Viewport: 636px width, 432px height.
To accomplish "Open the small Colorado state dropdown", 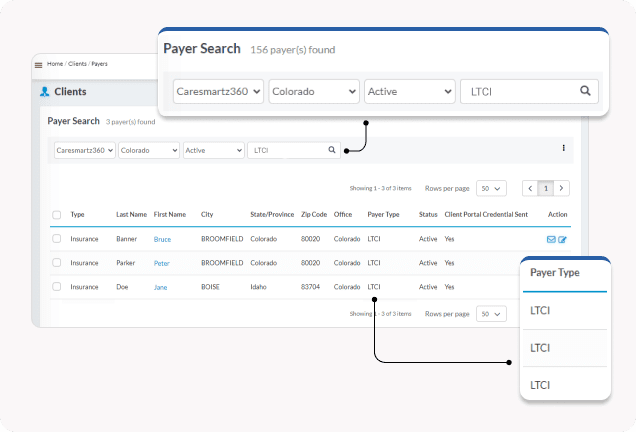I will click(149, 150).
